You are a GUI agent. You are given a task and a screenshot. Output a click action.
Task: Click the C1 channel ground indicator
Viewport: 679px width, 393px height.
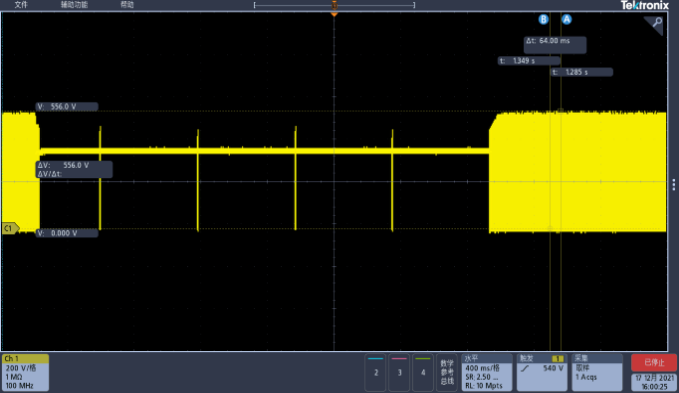pyautogui.click(x=10, y=228)
